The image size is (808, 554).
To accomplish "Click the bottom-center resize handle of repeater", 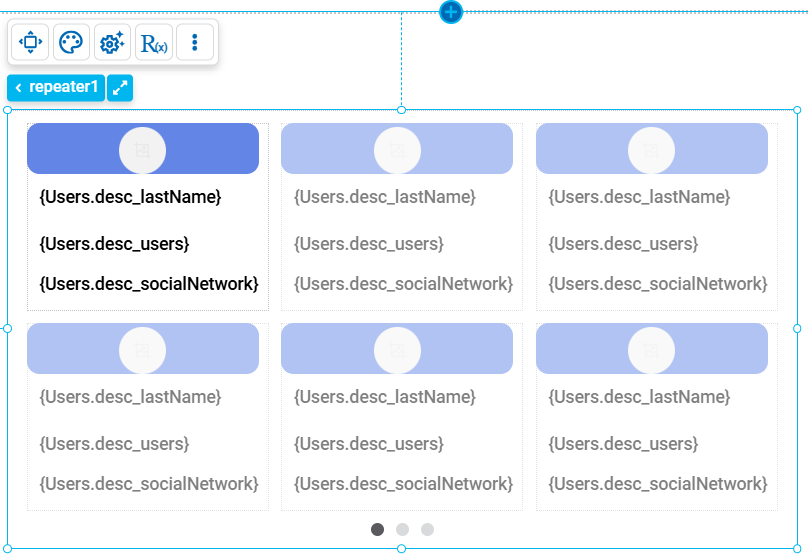I will pyautogui.click(x=402, y=548).
